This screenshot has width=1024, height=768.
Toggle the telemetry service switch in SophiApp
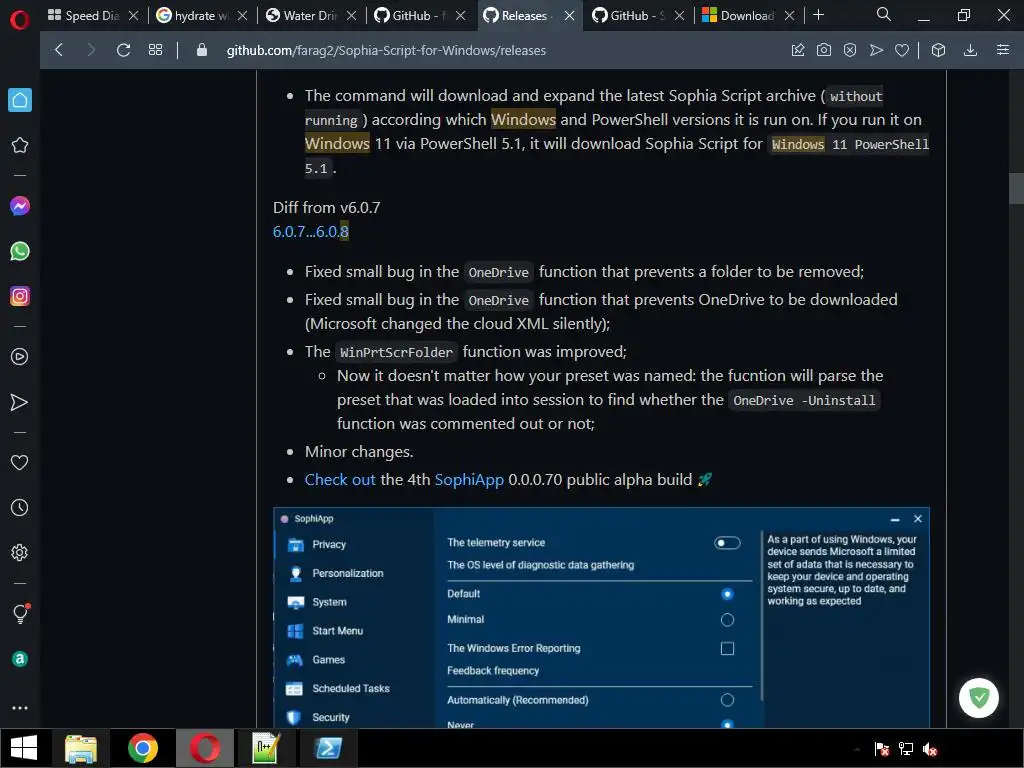pyautogui.click(x=727, y=543)
